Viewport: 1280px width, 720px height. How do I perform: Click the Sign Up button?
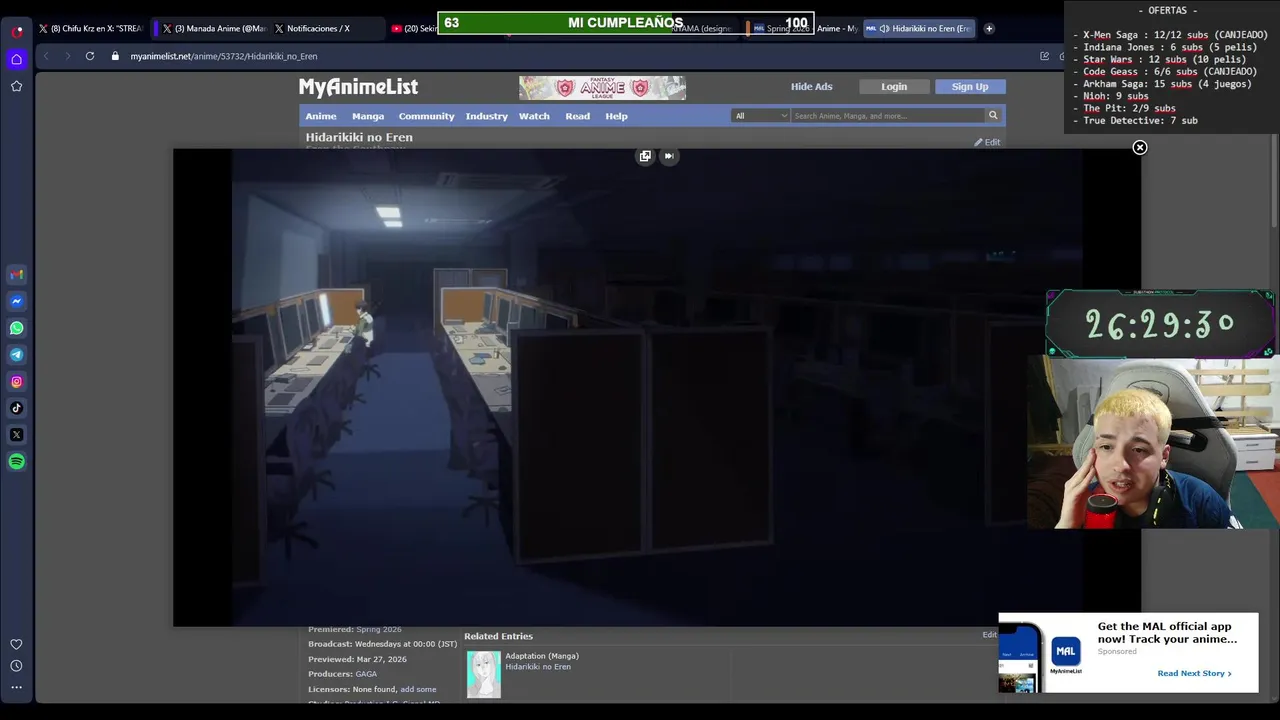pyautogui.click(x=970, y=87)
